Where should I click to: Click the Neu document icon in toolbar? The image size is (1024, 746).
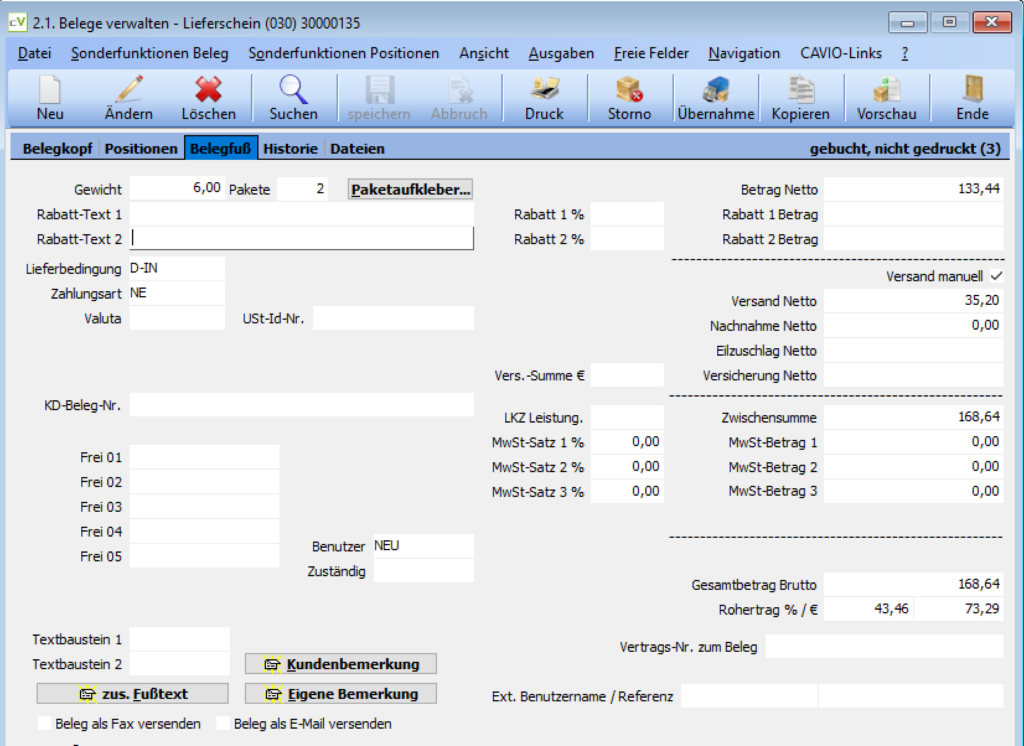click(50, 89)
